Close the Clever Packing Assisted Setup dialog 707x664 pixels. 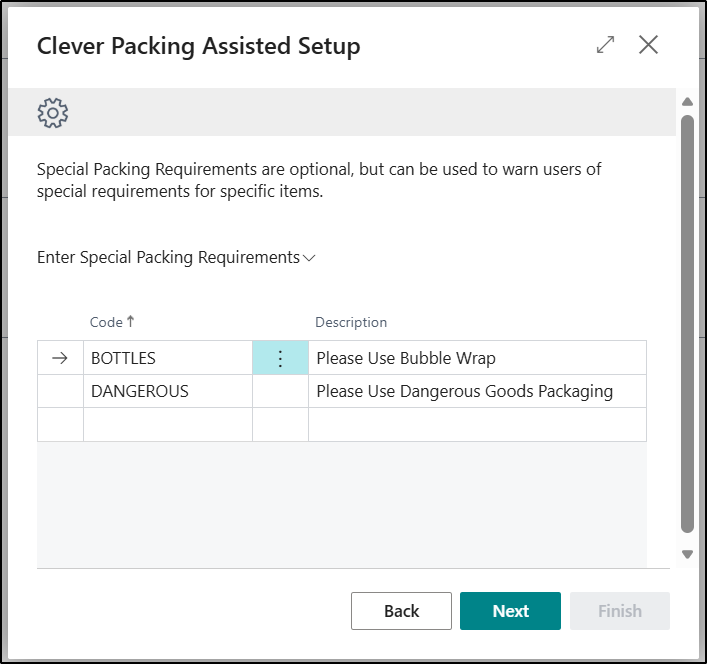pos(649,45)
